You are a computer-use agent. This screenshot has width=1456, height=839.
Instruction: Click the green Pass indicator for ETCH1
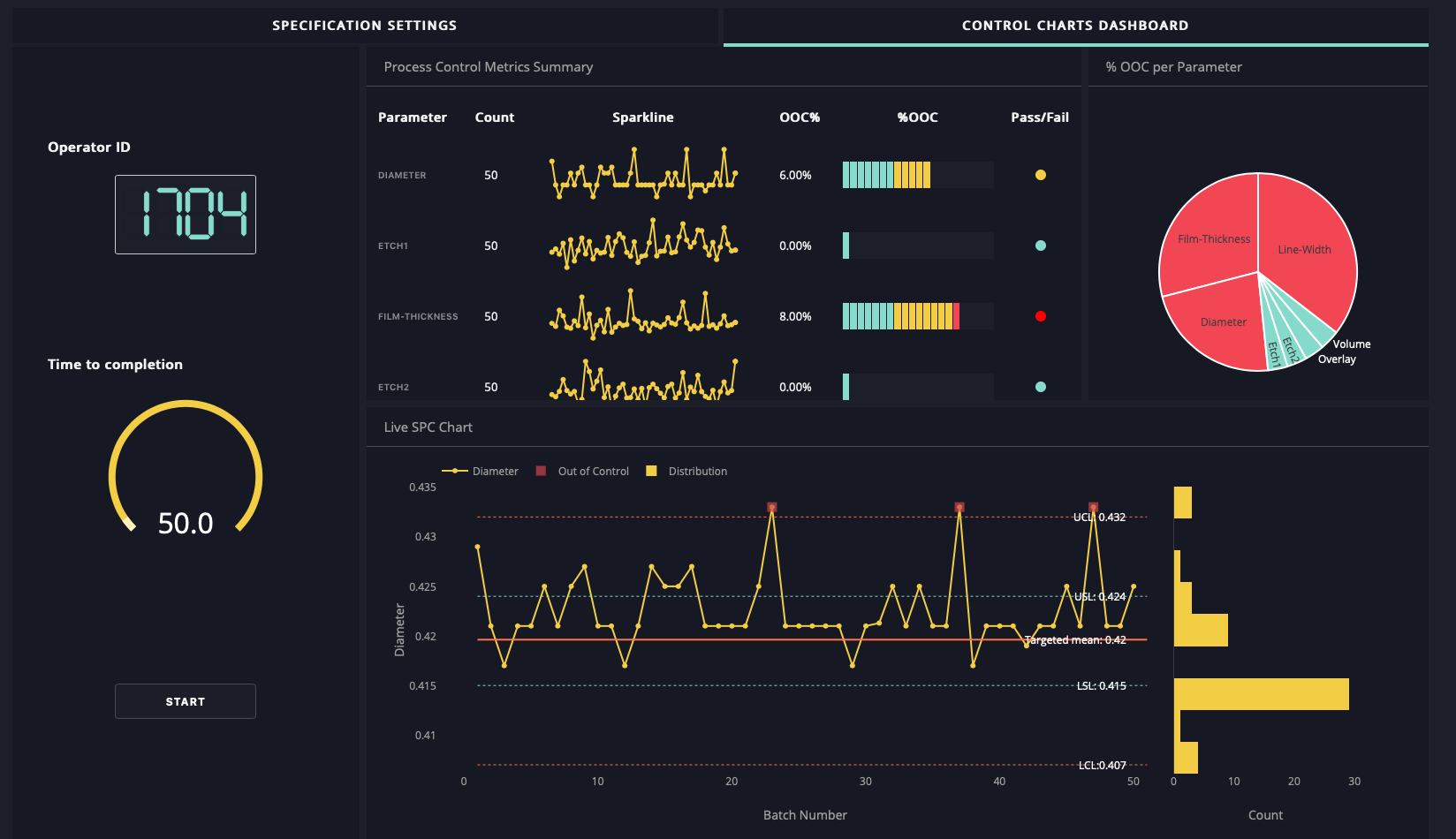(1040, 246)
